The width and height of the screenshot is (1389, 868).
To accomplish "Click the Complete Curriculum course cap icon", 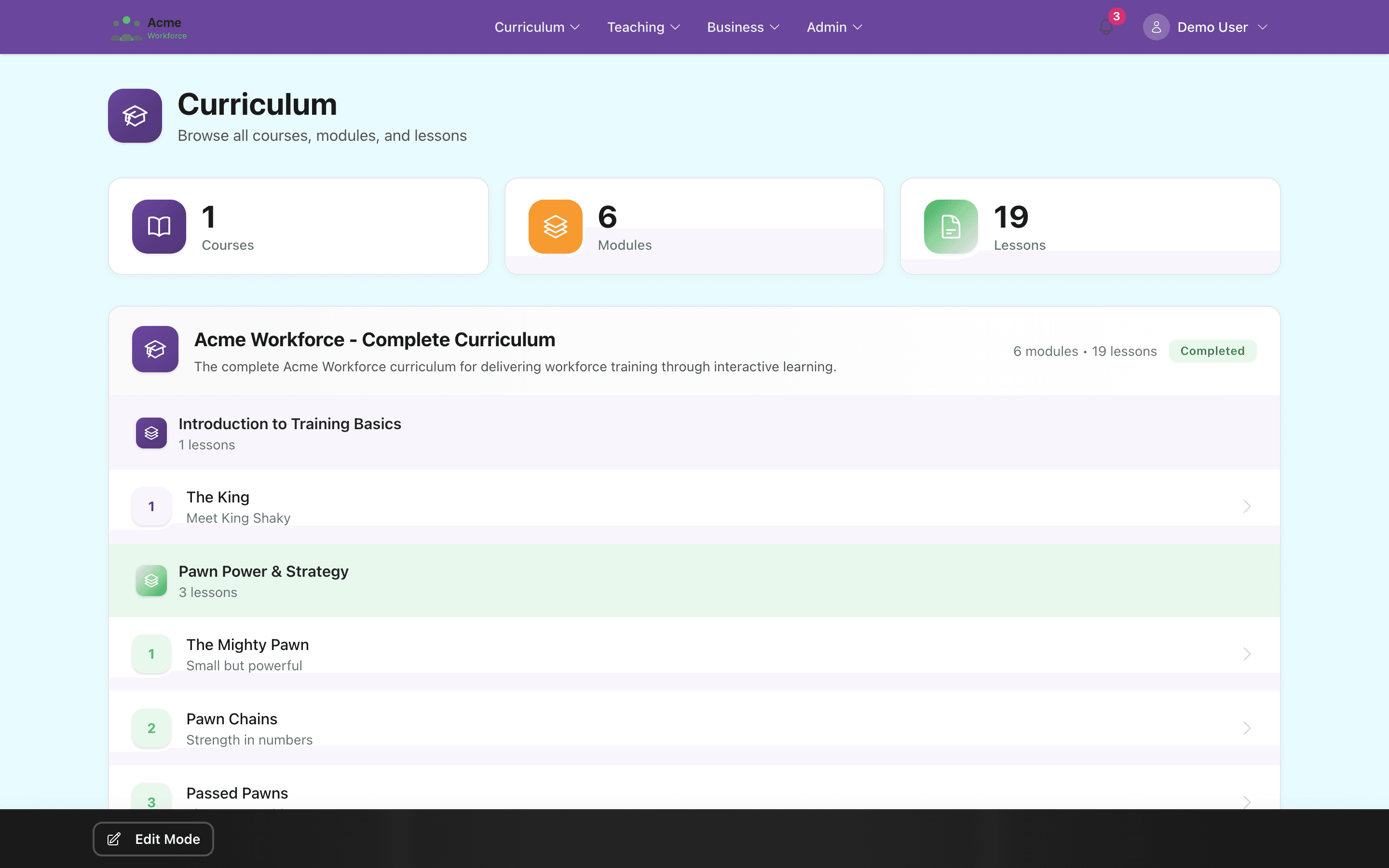I will [x=155, y=349].
